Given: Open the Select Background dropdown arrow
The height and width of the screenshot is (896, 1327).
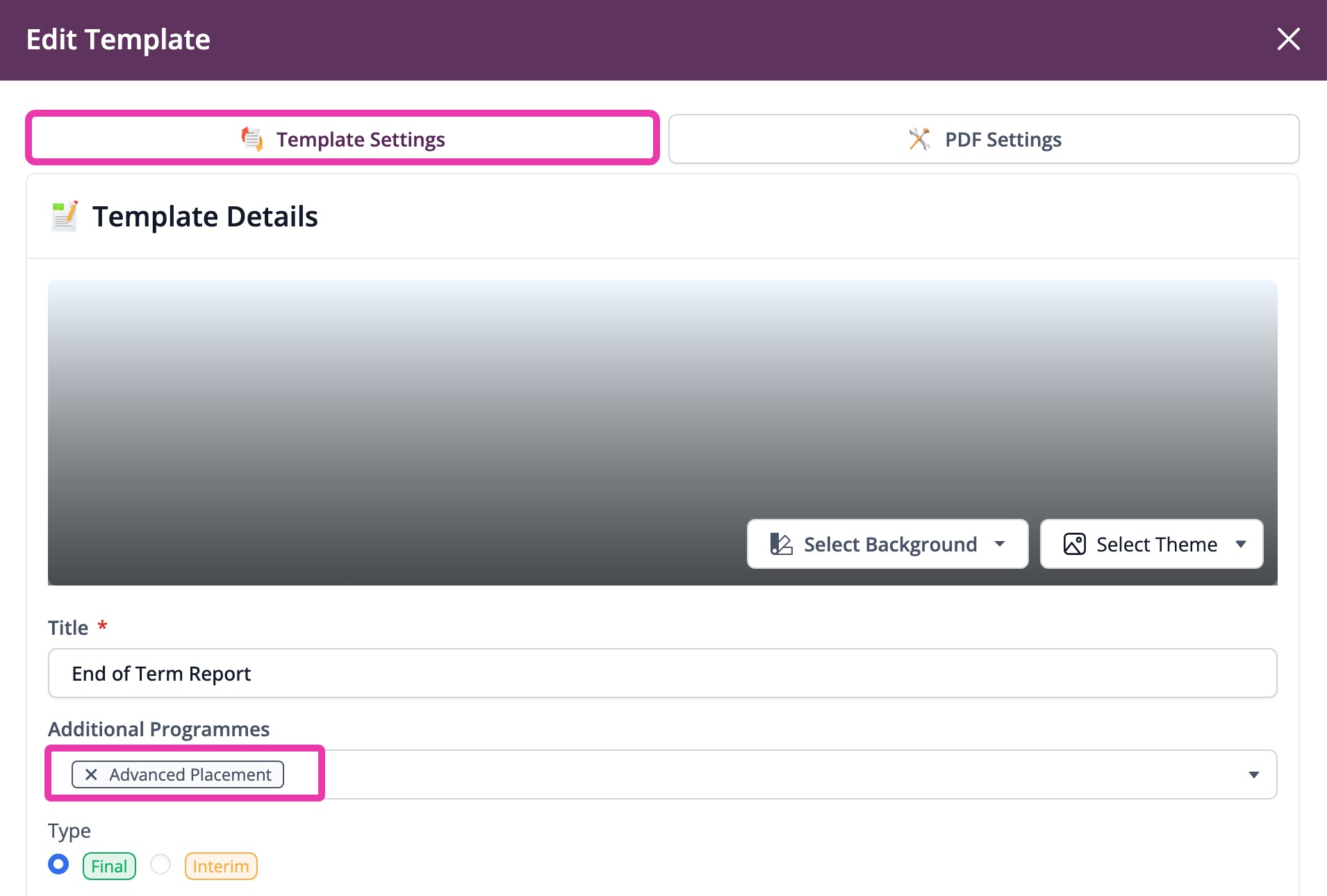Looking at the screenshot, I should tap(1000, 544).
